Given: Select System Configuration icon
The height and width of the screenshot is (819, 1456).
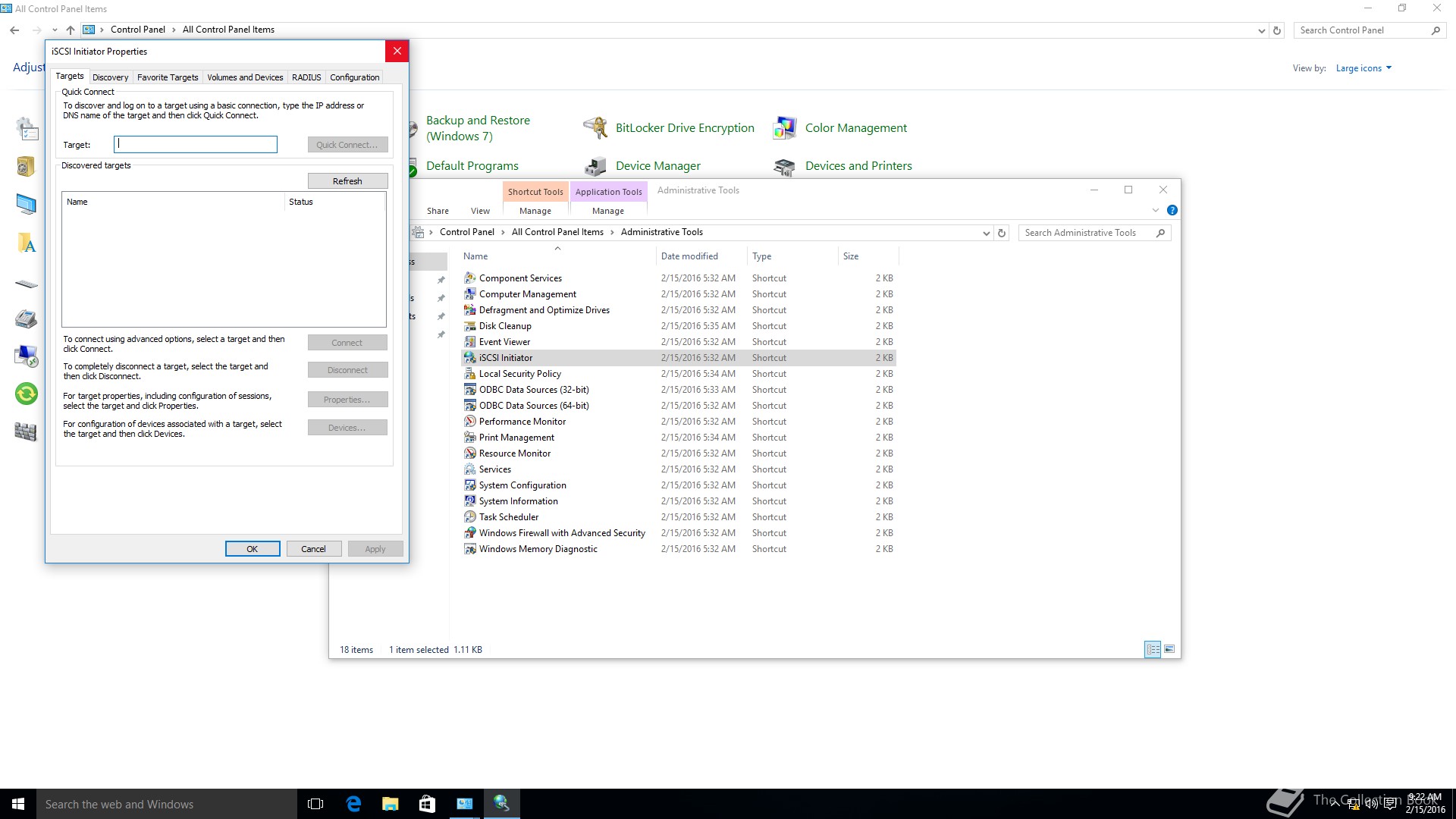Looking at the screenshot, I should [x=470, y=485].
